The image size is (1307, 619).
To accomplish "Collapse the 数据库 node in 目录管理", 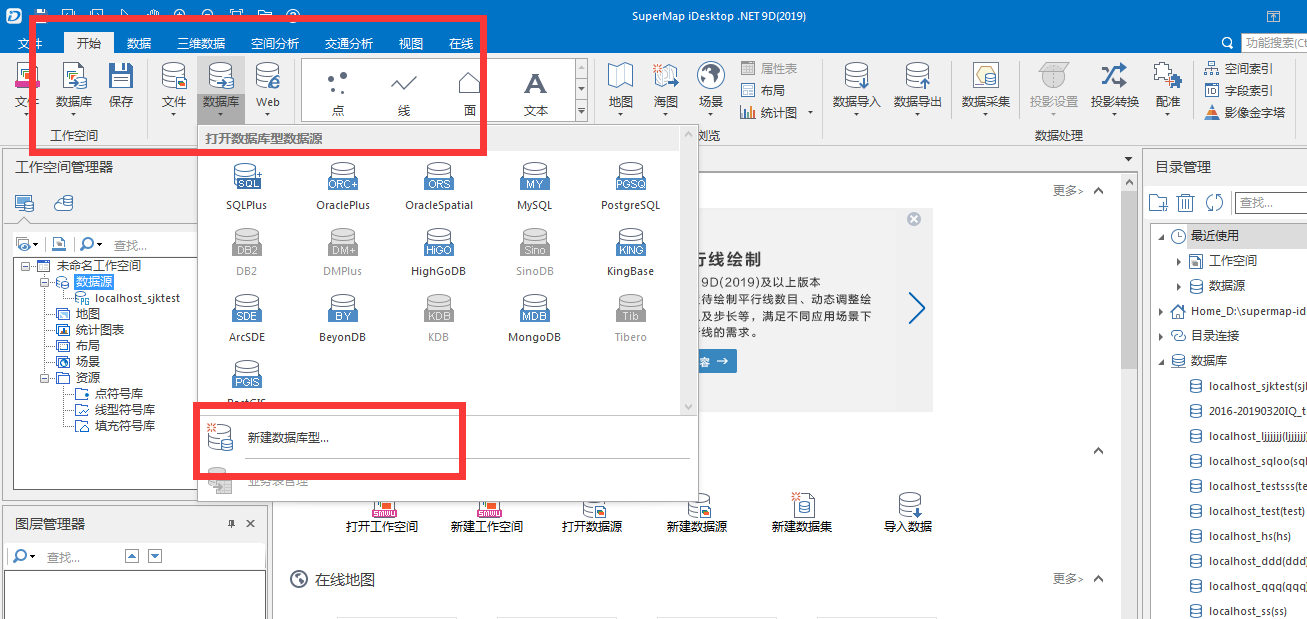I will [x=1160, y=361].
